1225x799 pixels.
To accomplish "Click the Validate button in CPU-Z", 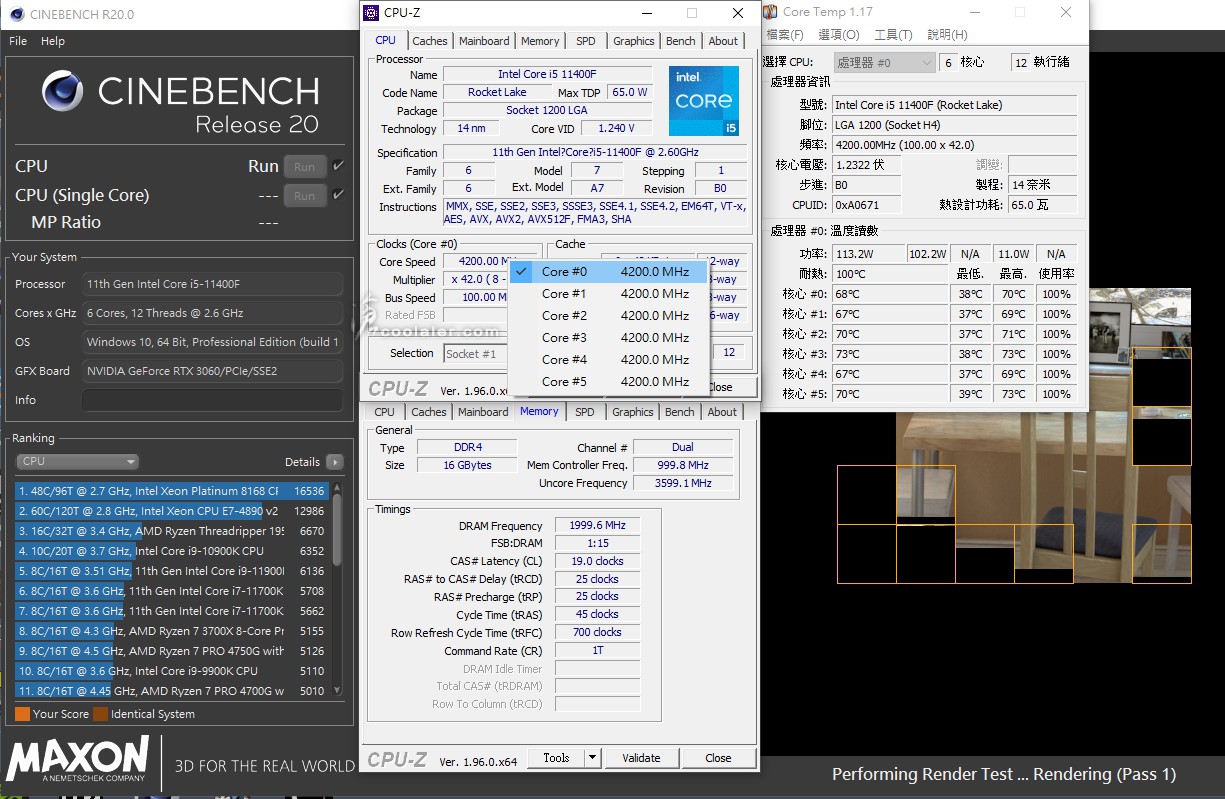I will pyautogui.click(x=642, y=758).
